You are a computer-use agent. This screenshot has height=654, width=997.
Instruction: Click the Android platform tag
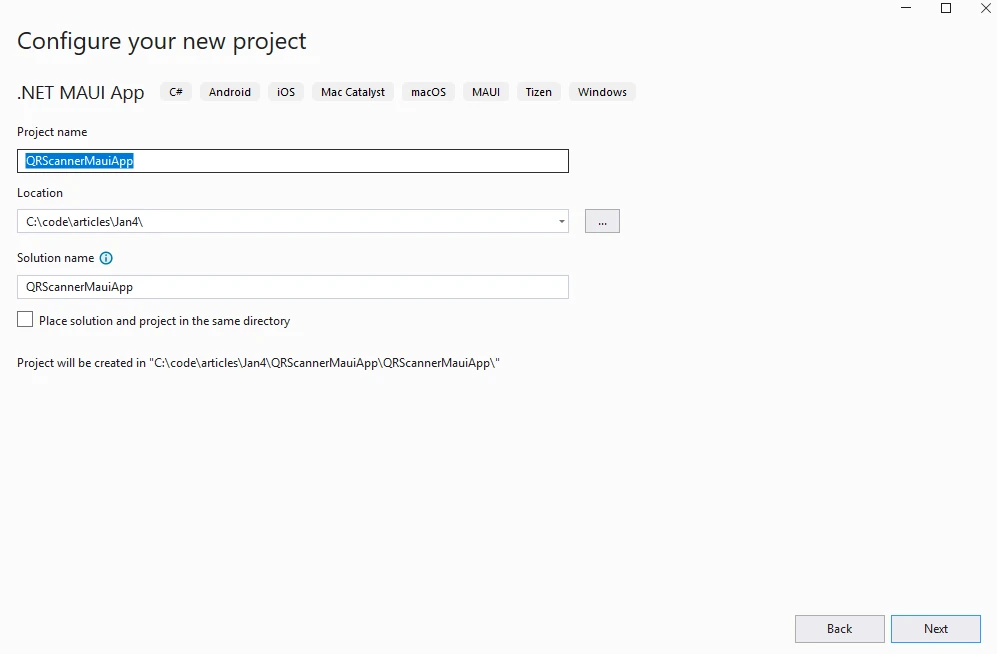pyautogui.click(x=230, y=92)
